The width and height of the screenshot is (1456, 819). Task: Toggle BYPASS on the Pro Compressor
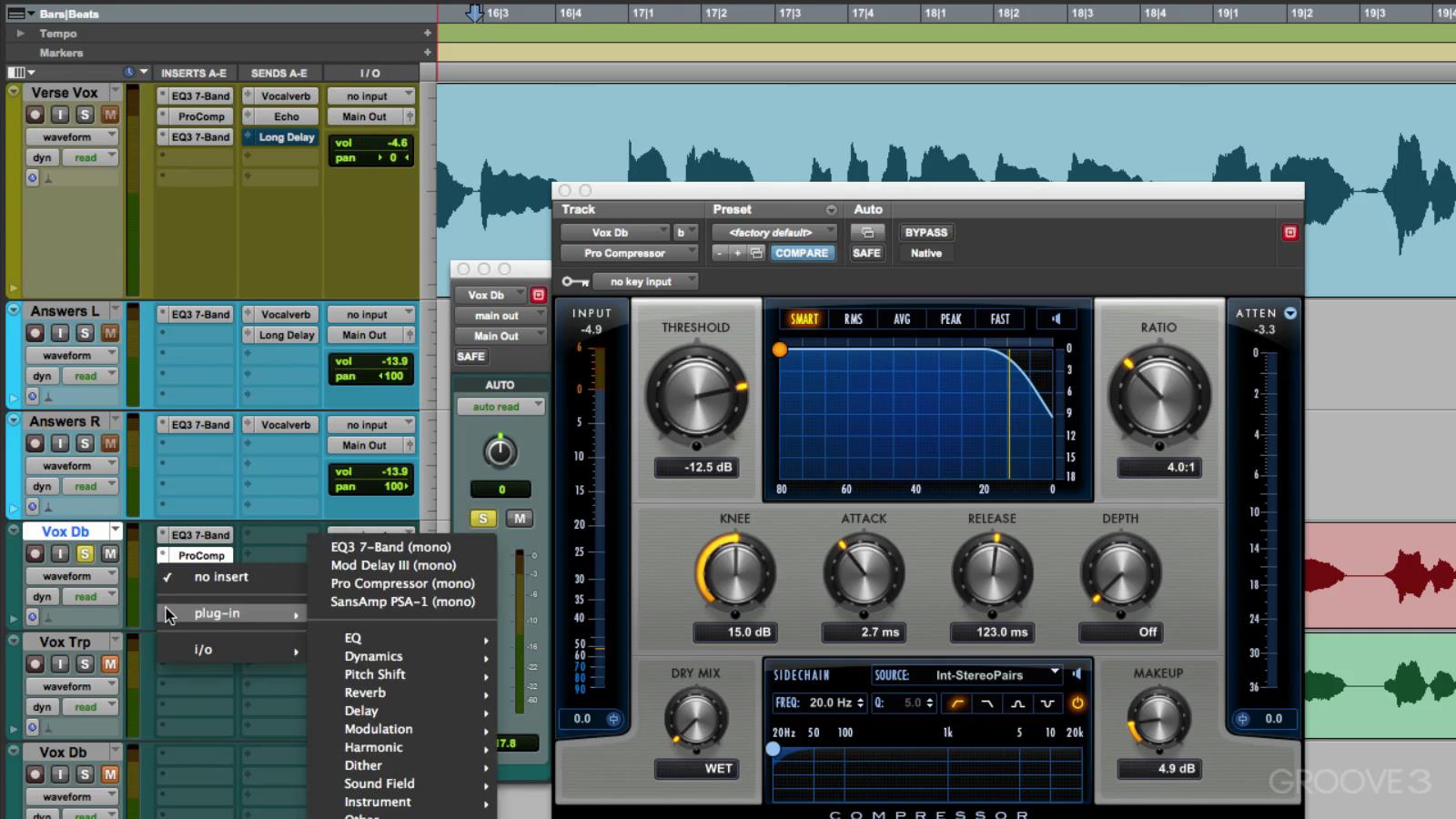coord(926,233)
